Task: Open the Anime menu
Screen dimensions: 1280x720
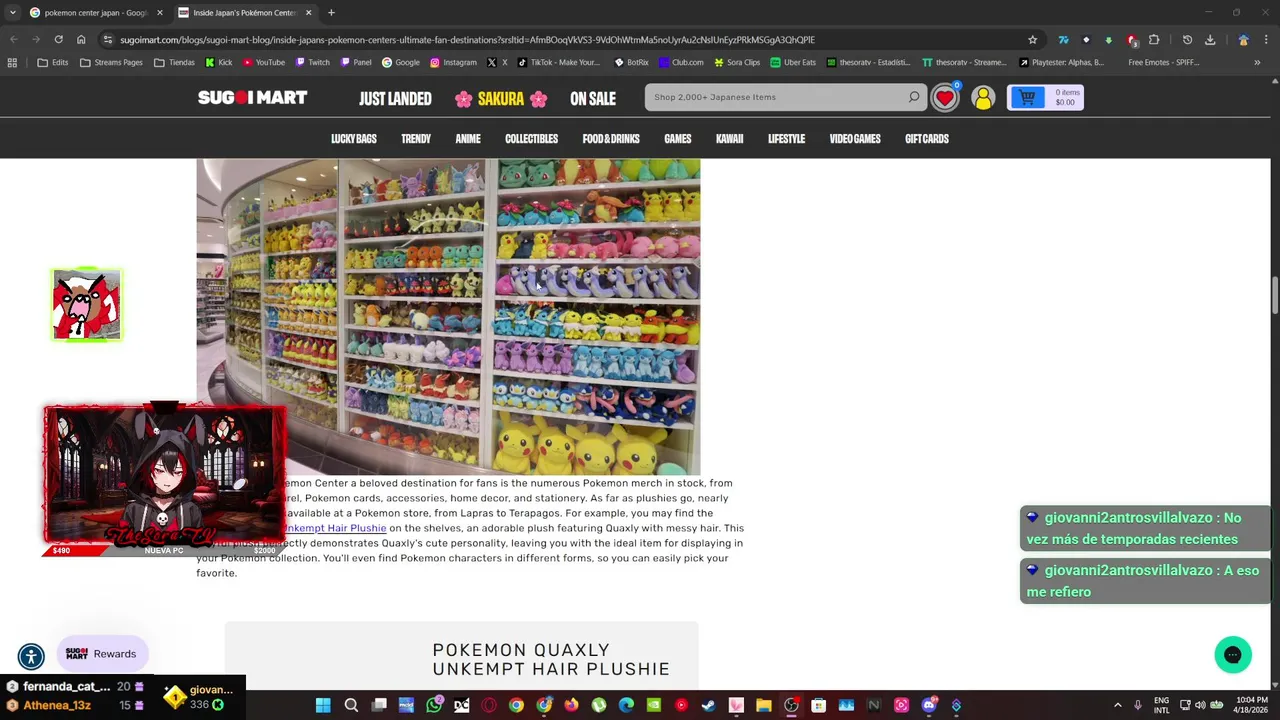Action: (468, 139)
